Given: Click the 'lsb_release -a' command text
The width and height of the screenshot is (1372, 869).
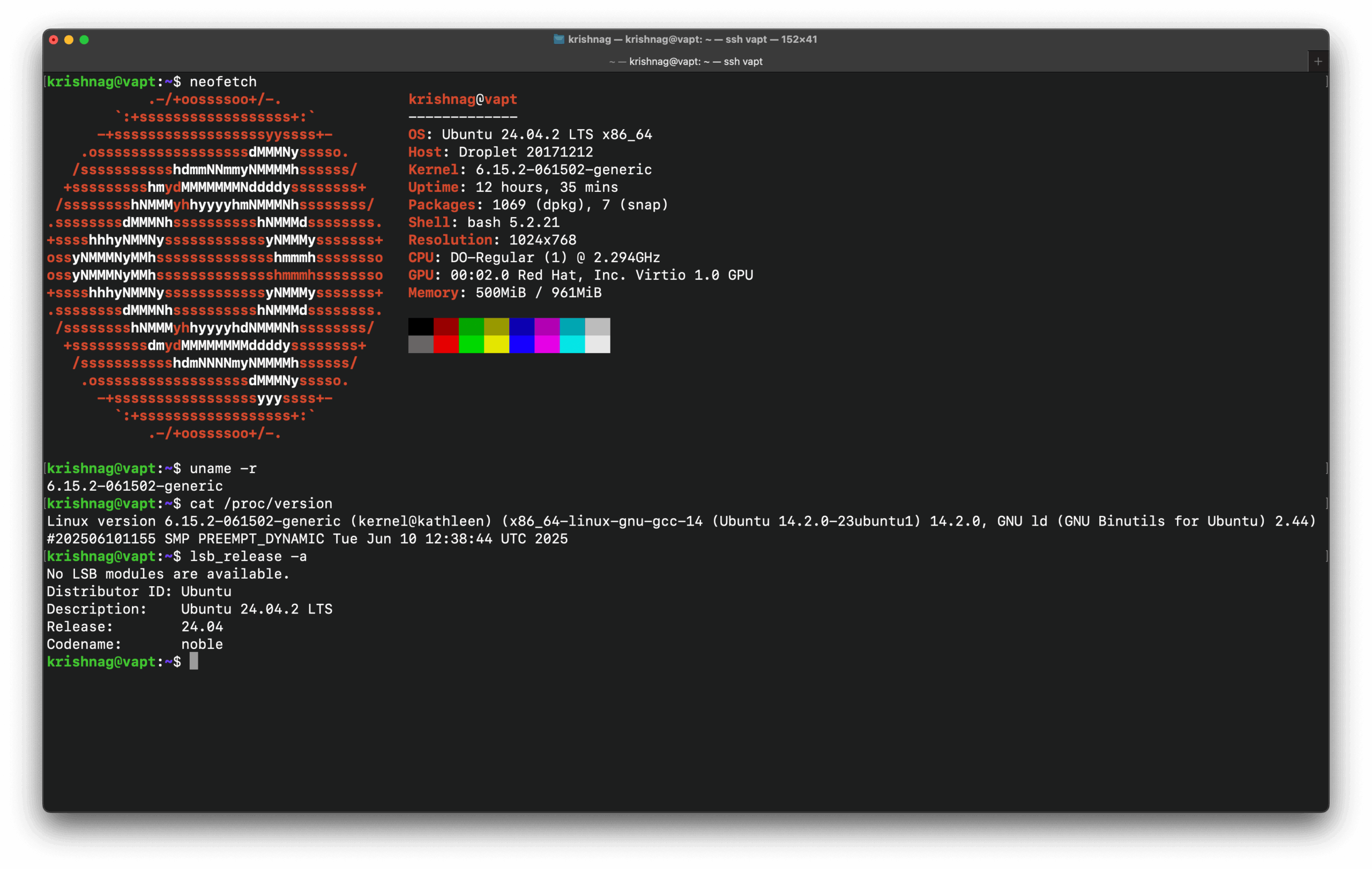Looking at the screenshot, I should [249, 557].
